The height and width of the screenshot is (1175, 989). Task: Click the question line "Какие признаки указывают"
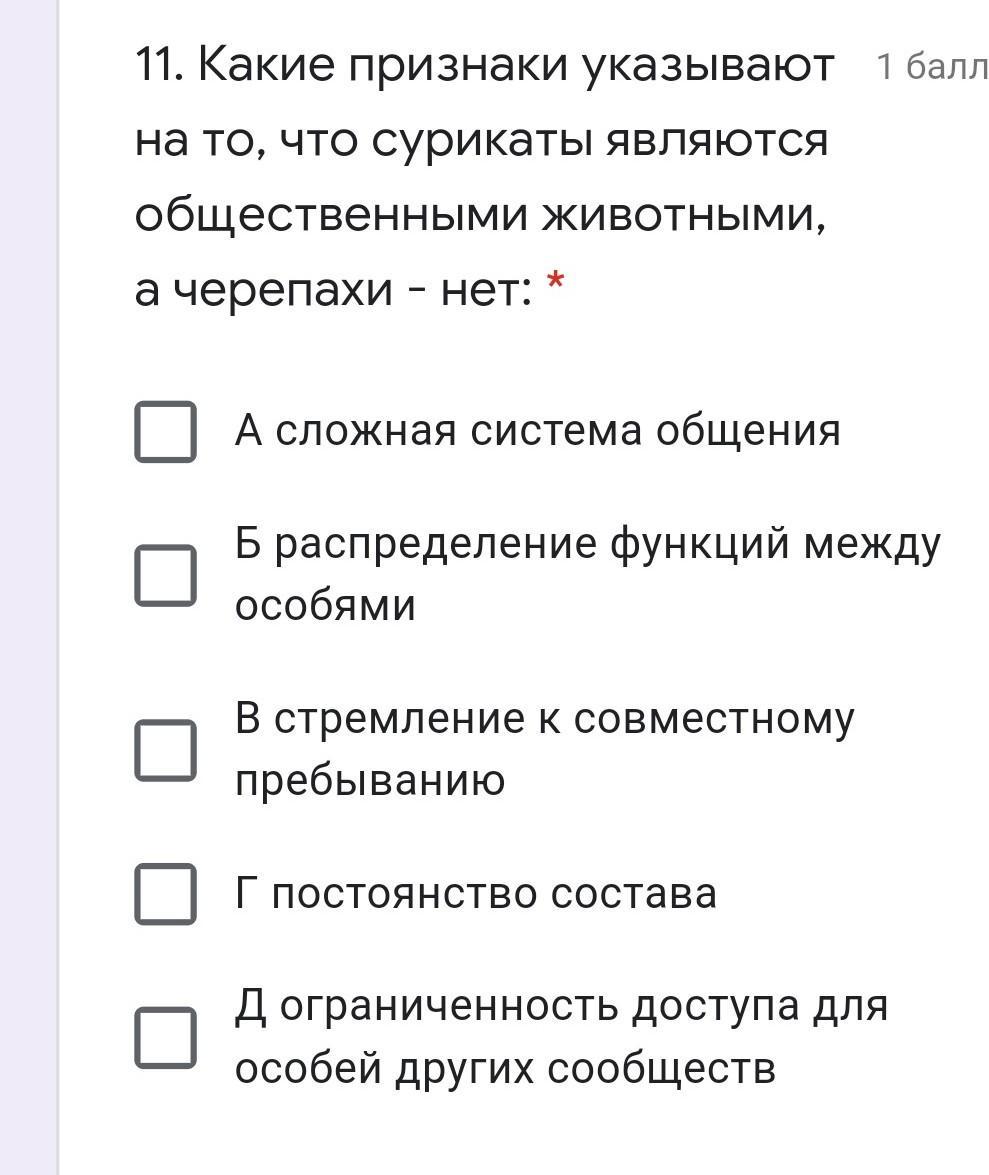click(x=515, y=67)
